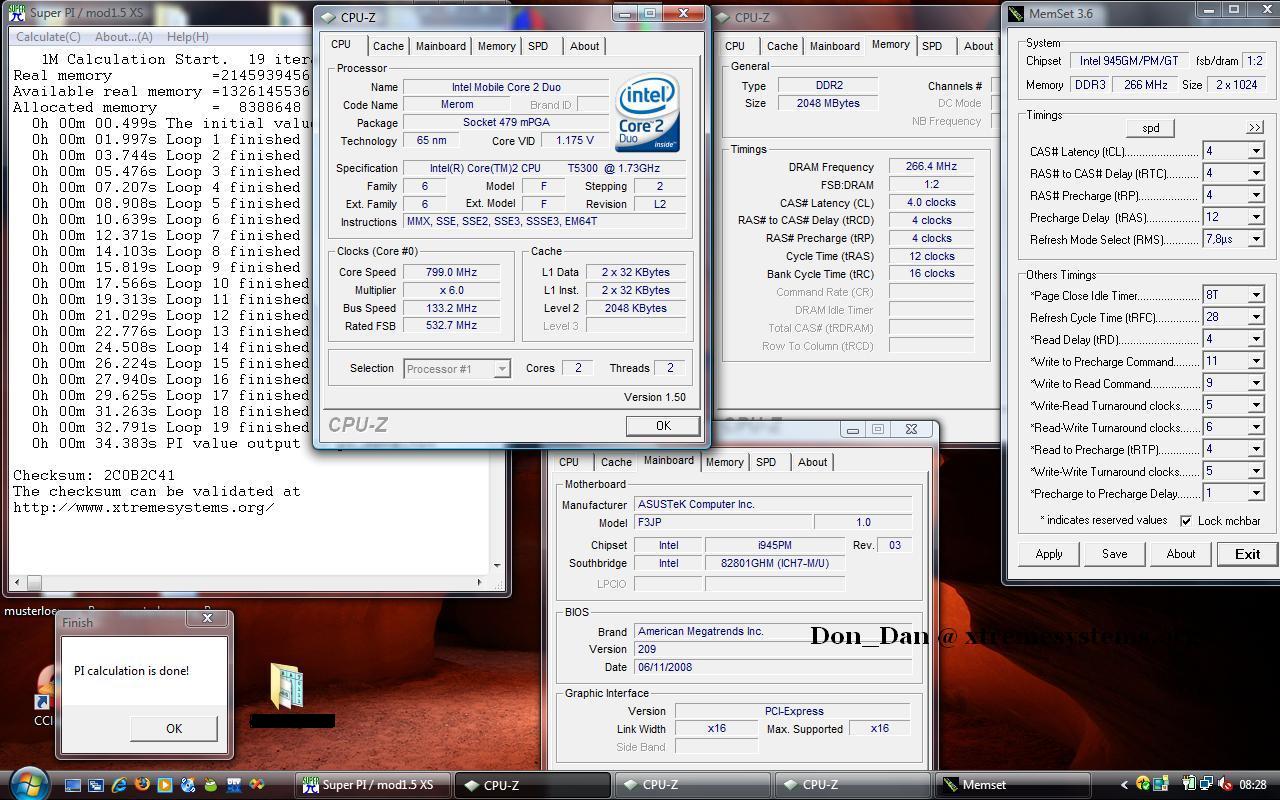Click xtremesystems.org URL text in Super PI
The image size is (1280, 800).
[x=143, y=507]
